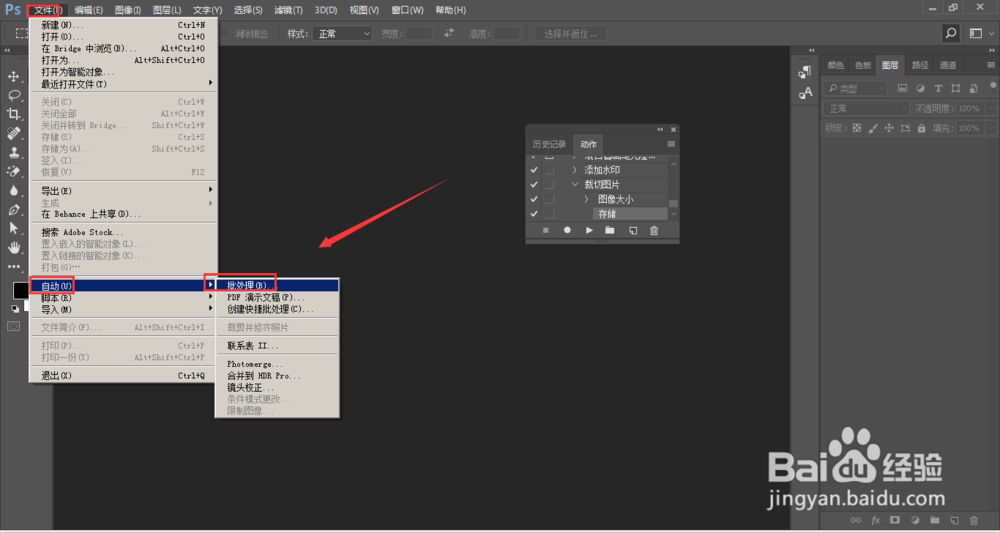Toggle the checkmark for 存储 step

534,214
